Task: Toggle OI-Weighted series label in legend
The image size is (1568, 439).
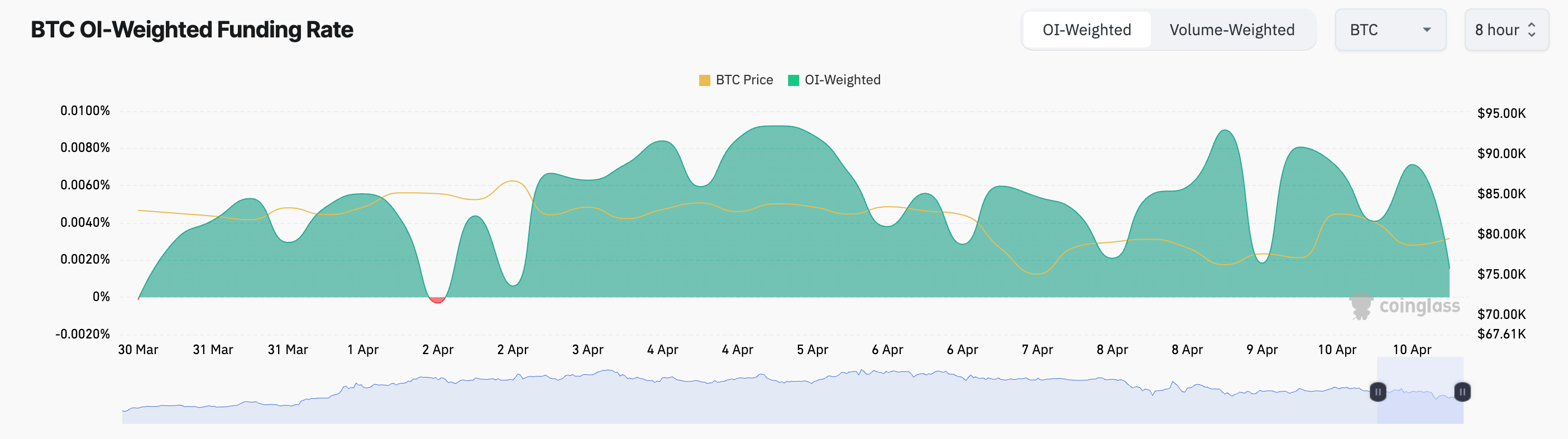Action: pyautogui.click(x=842, y=80)
